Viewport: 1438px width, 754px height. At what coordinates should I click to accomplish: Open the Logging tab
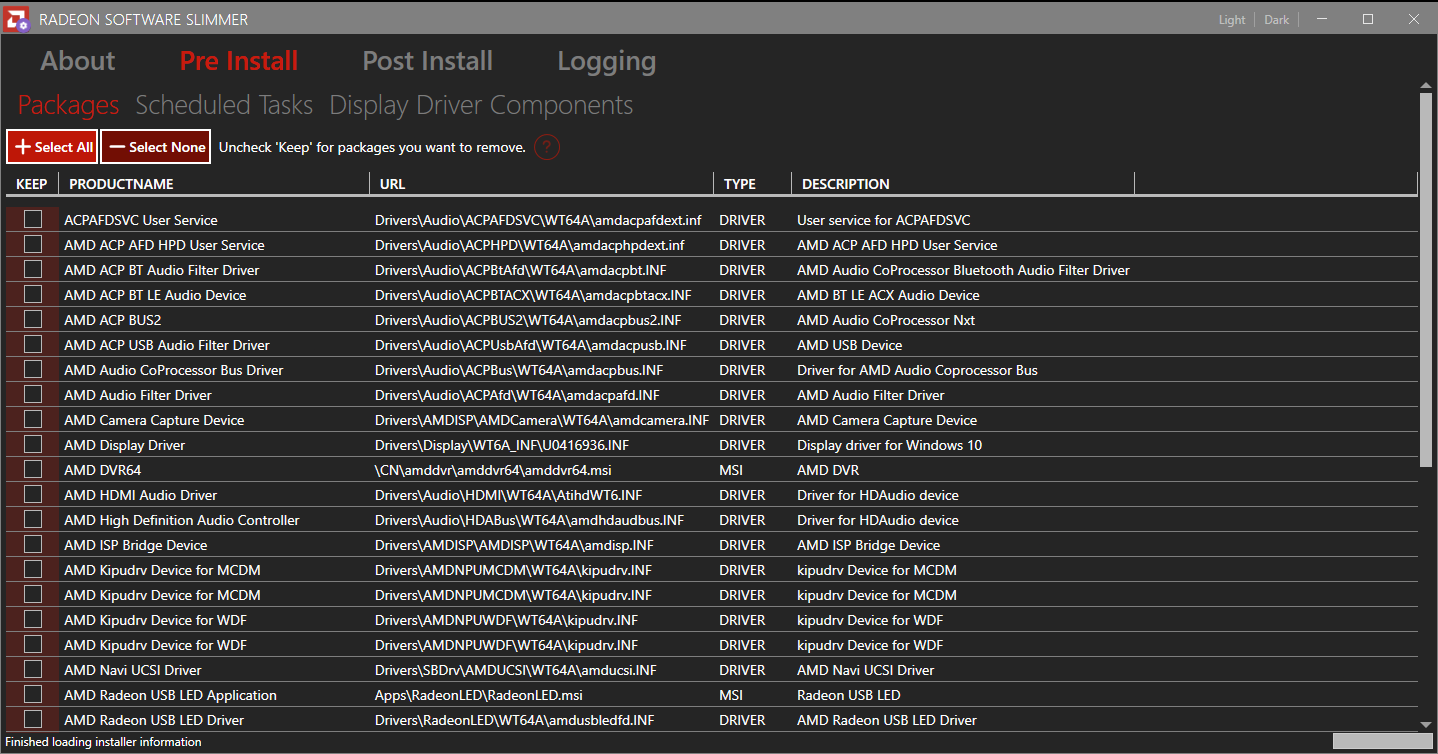tap(607, 61)
